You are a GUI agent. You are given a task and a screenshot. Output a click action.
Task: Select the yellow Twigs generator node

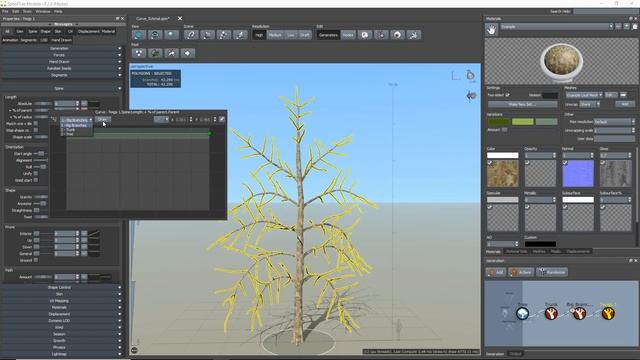tap(608, 313)
